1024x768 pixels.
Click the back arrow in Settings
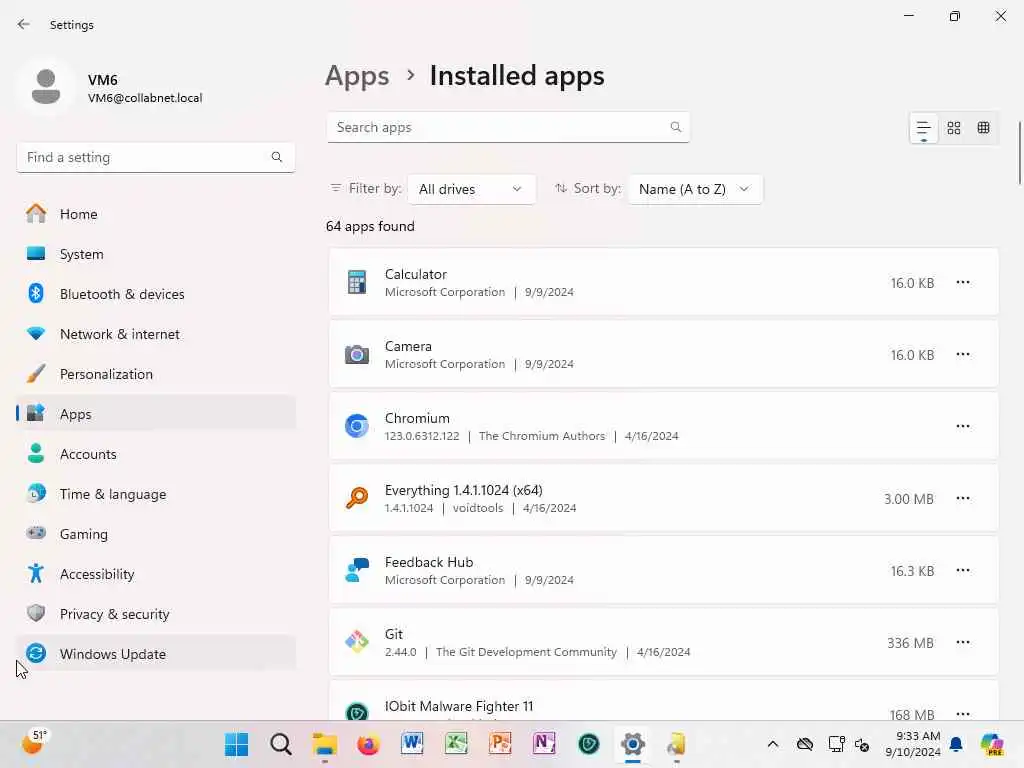coord(24,24)
